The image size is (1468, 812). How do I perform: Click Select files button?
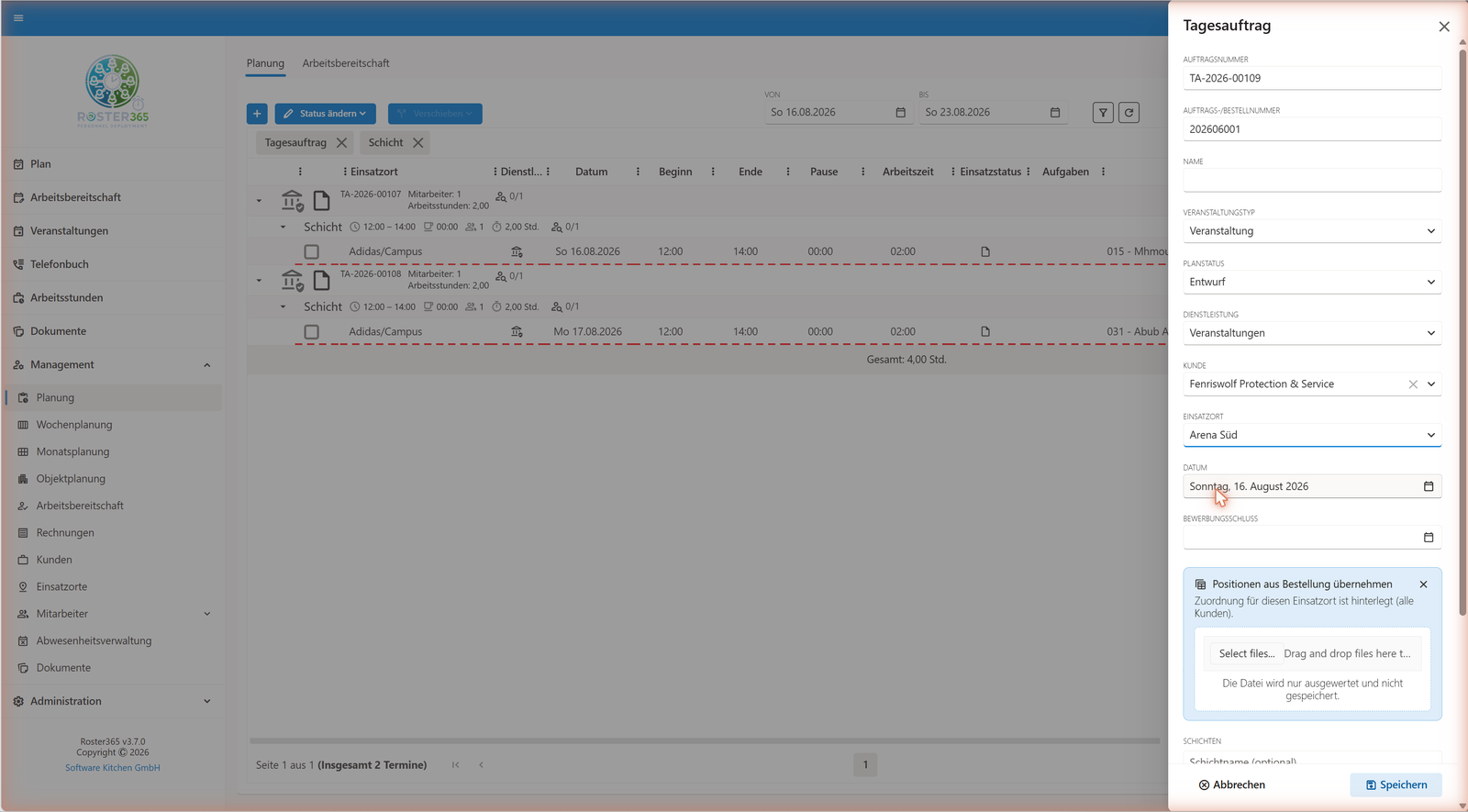click(x=1246, y=654)
